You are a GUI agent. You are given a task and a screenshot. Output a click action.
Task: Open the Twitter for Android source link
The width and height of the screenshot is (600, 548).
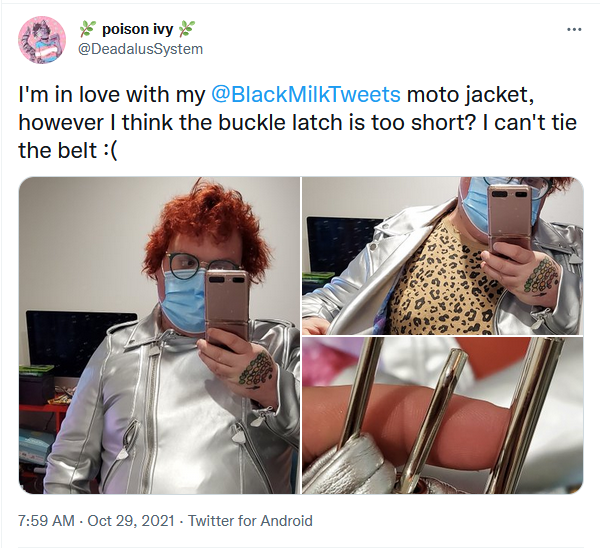(250, 521)
